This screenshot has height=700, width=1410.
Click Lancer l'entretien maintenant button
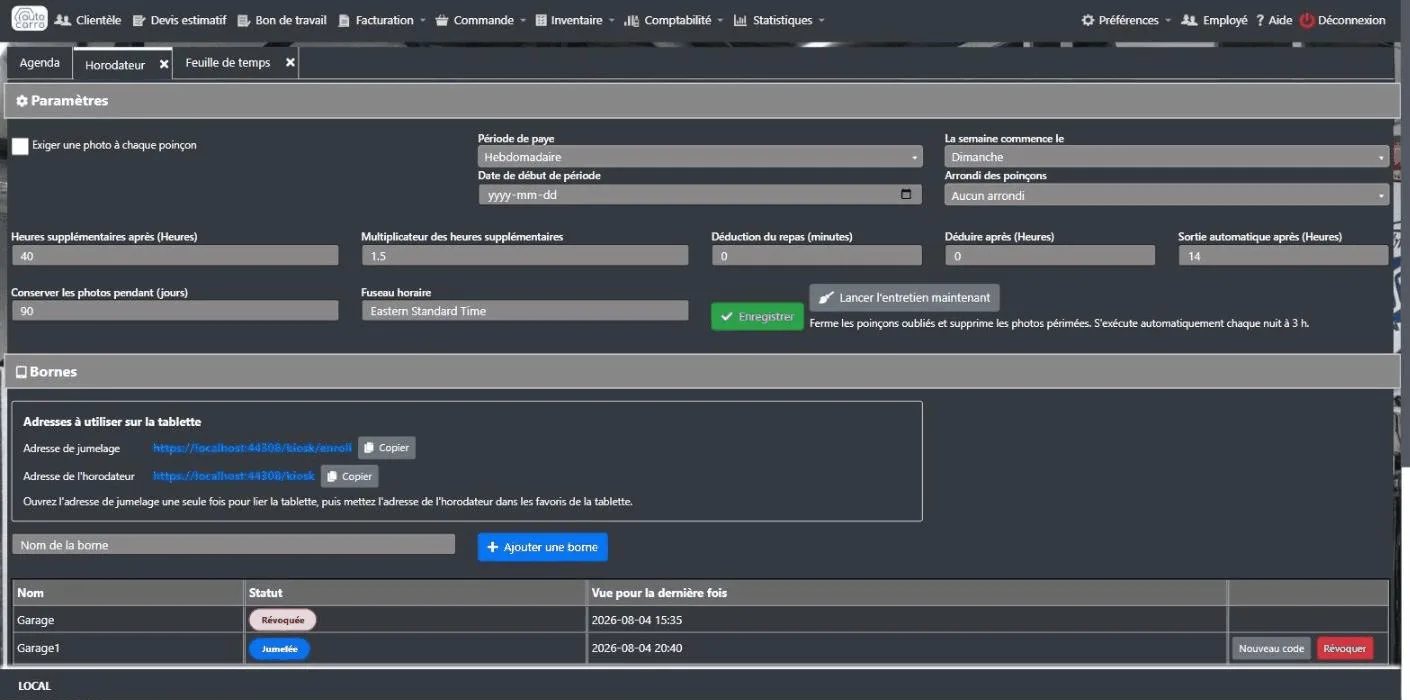coord(904,297)
